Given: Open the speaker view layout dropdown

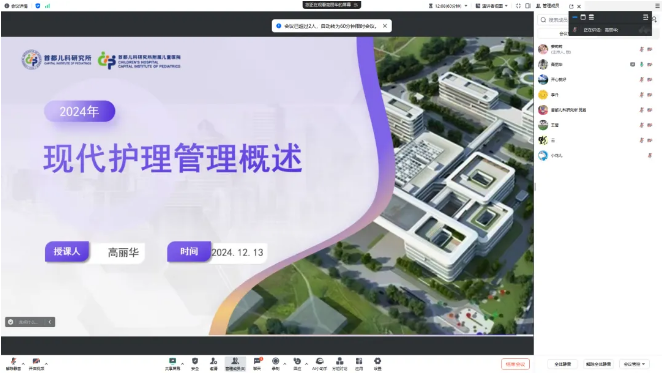Looking at the screenshot, I should tap(492, 6).
